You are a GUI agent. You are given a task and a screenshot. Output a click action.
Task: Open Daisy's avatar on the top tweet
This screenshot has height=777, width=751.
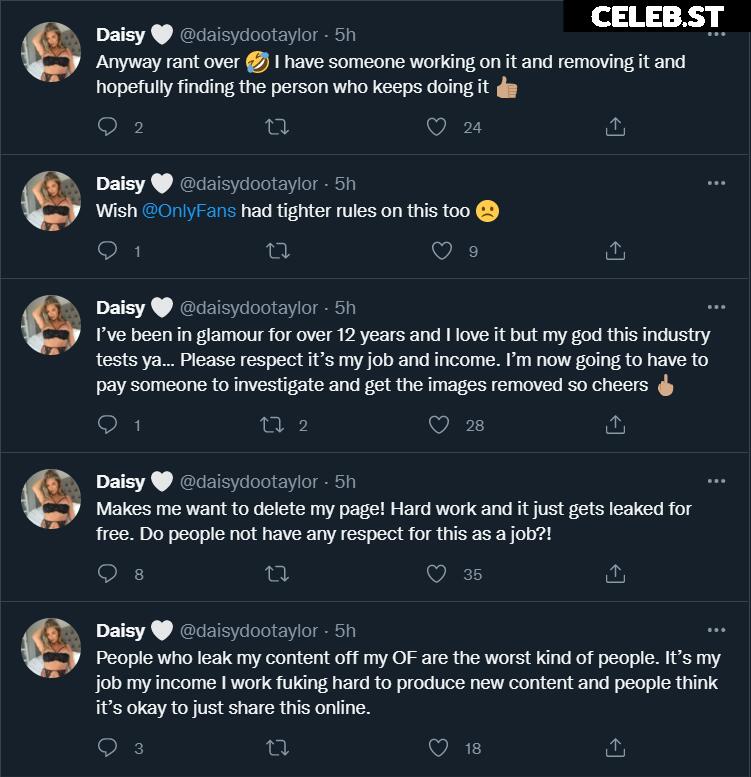click(x=51, y=52)
